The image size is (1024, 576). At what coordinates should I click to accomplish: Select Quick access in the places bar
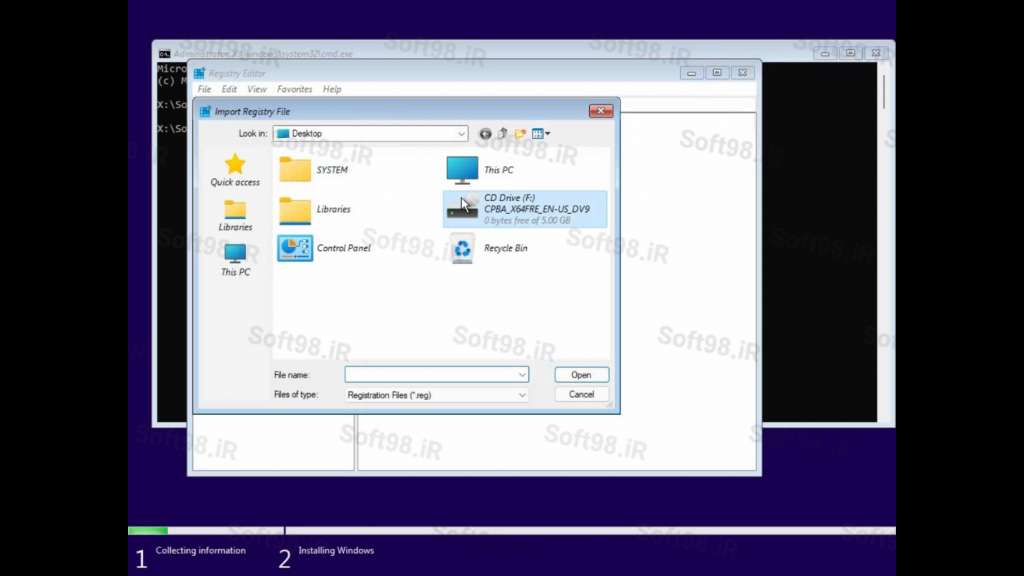pyautogui.click(x=235, y=170)
